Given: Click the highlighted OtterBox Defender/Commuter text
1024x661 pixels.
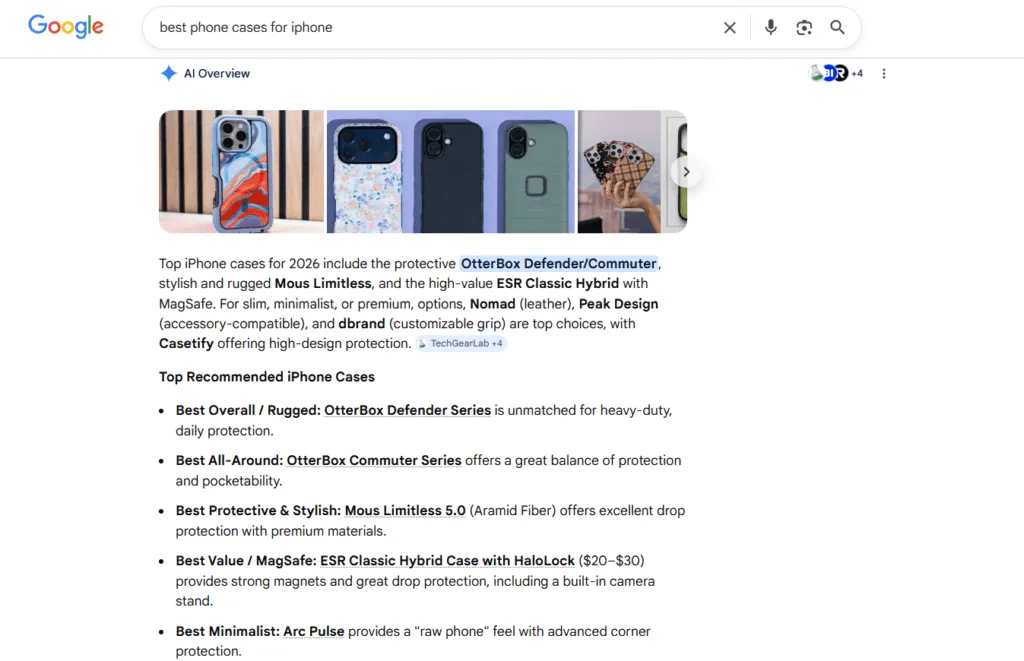Looking at the screenshot, I should tap(559, 263).
